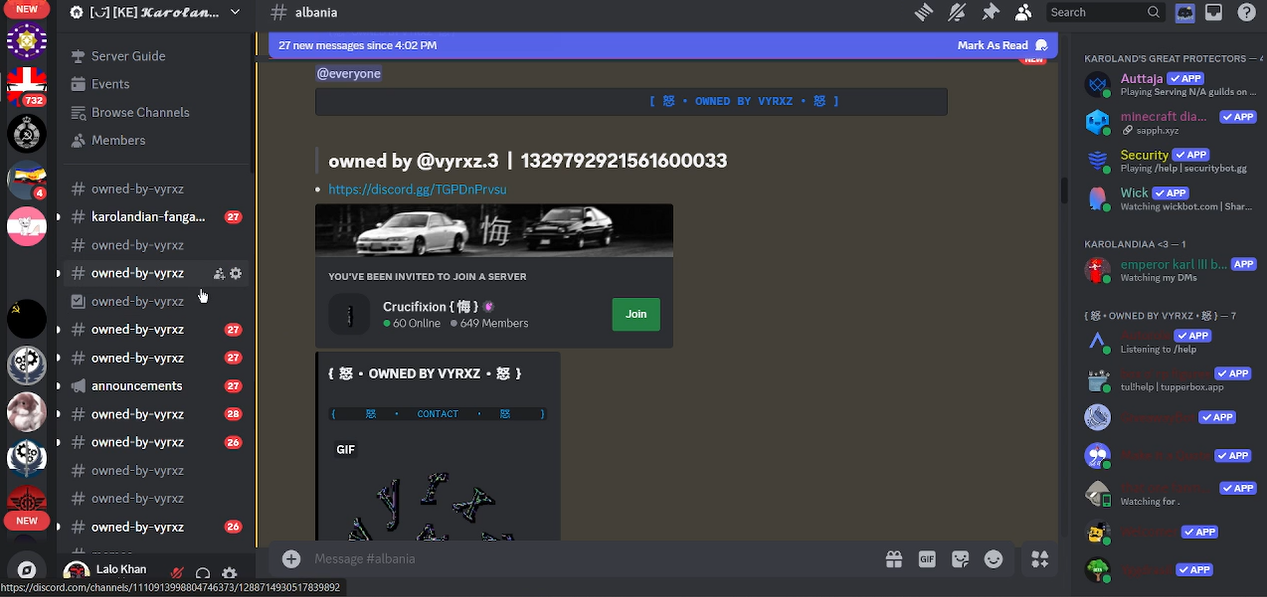Open Server Guide
Viewport: 1267px width, 597px height.
click(x=128, y=56)
